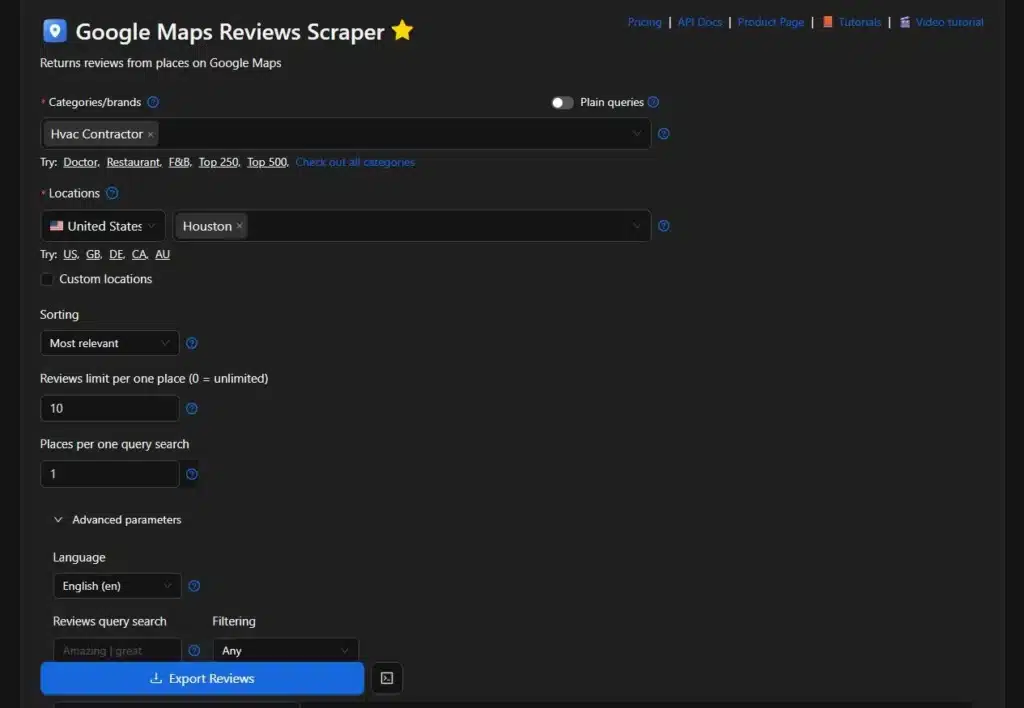Open the English (en) language dropdown
The width and height of the screenshot is (1024, 708).
tap(116, 586)
